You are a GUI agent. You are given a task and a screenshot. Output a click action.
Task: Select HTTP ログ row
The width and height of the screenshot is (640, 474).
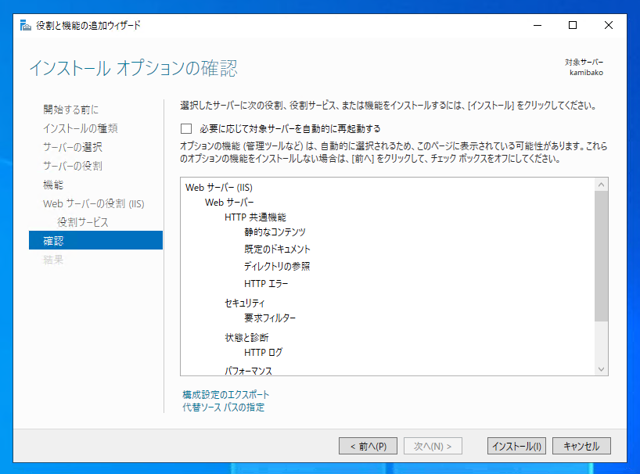[263, 352]
